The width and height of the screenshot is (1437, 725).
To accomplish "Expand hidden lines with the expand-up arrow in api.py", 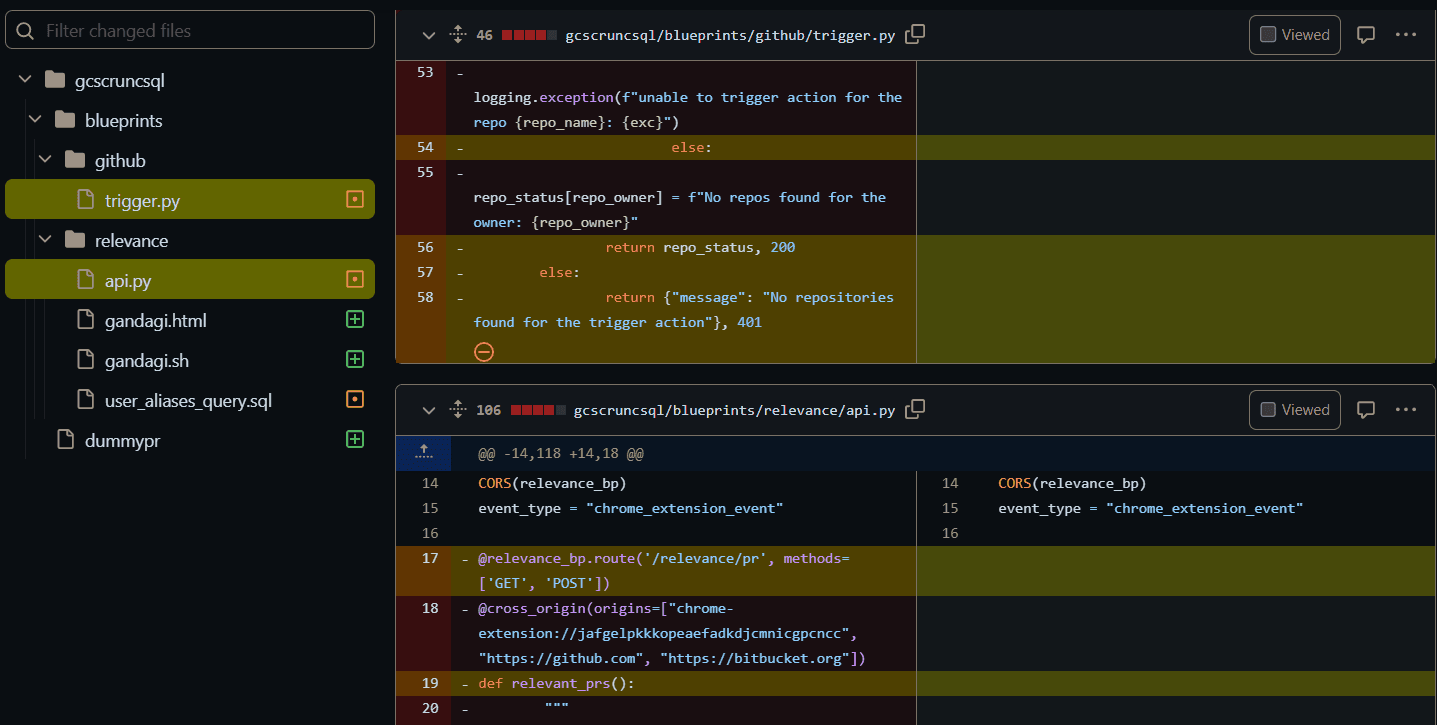I will tap(423, 452).
